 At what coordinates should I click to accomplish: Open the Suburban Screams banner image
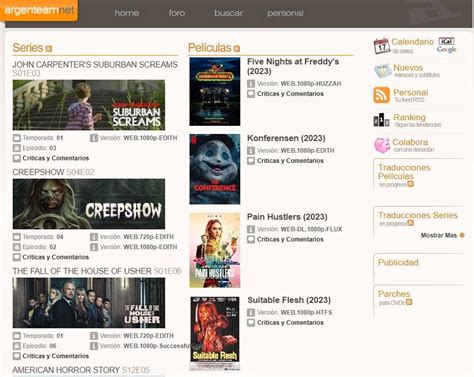coord(89,105)
